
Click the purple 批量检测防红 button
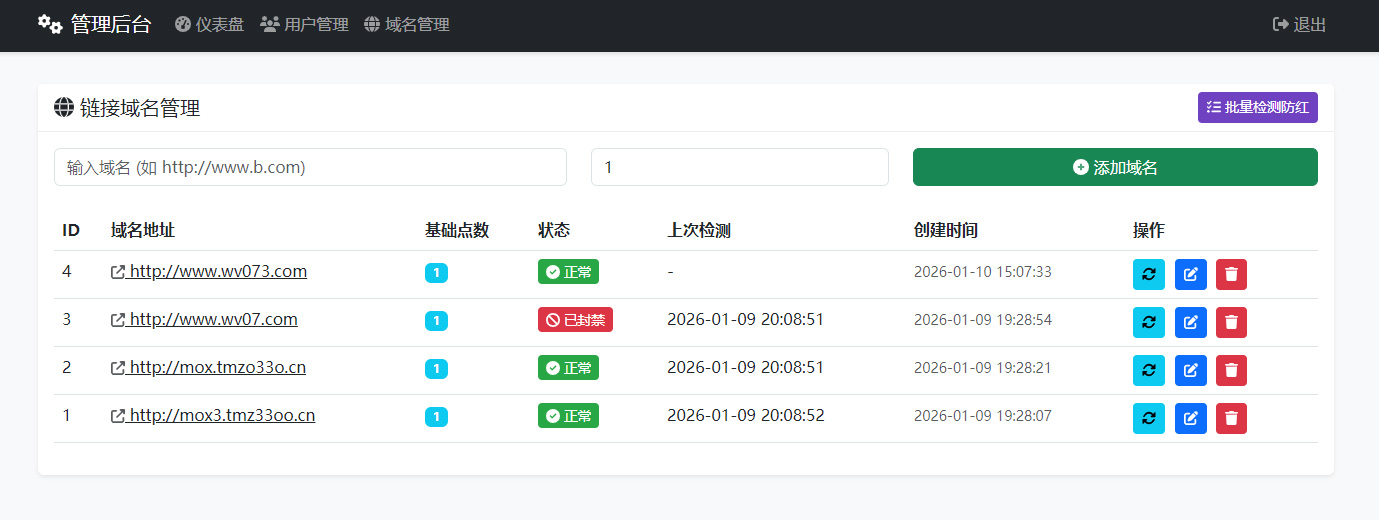(1257, 107)
